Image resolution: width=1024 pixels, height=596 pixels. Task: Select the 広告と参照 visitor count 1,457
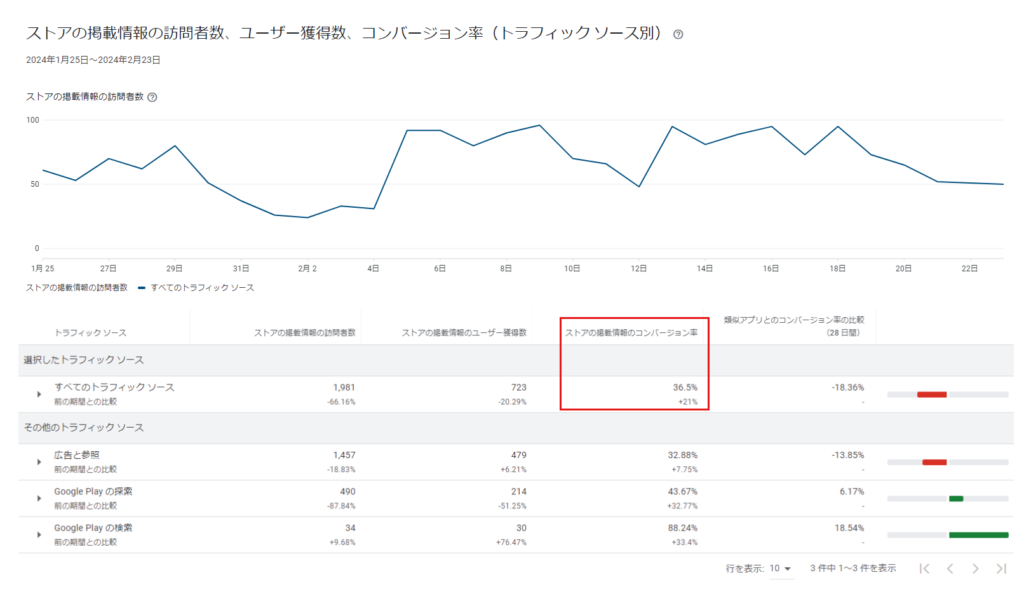click(x=344, y=456)
